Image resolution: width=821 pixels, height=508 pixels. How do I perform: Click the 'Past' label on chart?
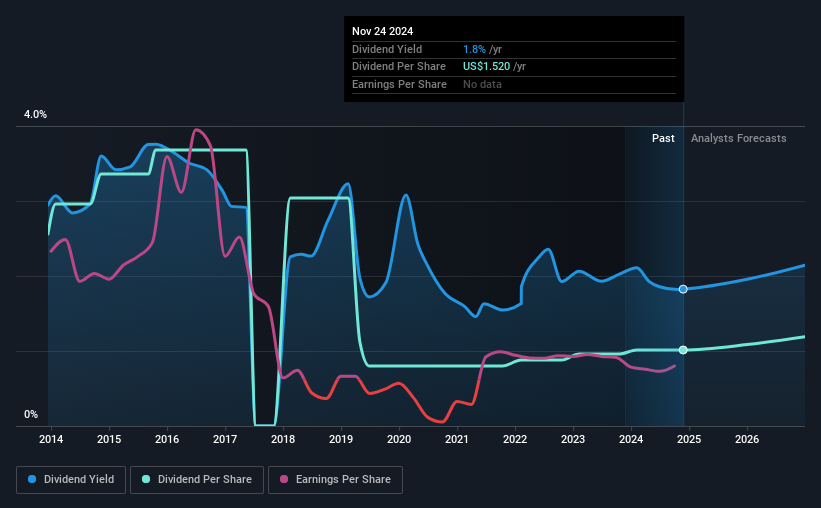pos(663,138)
